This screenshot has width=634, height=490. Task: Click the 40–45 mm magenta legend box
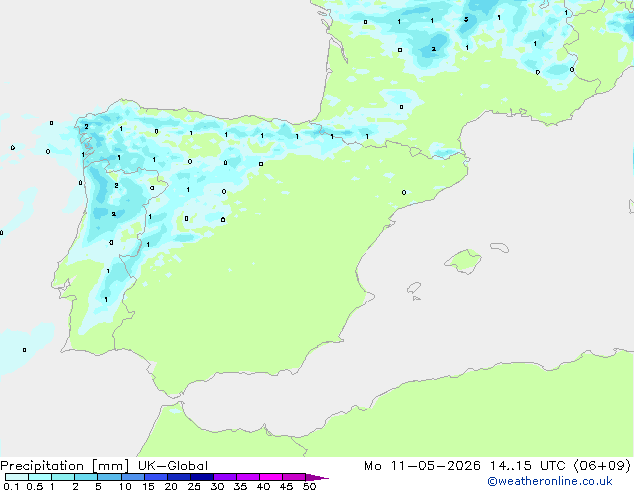pos(271,477)
